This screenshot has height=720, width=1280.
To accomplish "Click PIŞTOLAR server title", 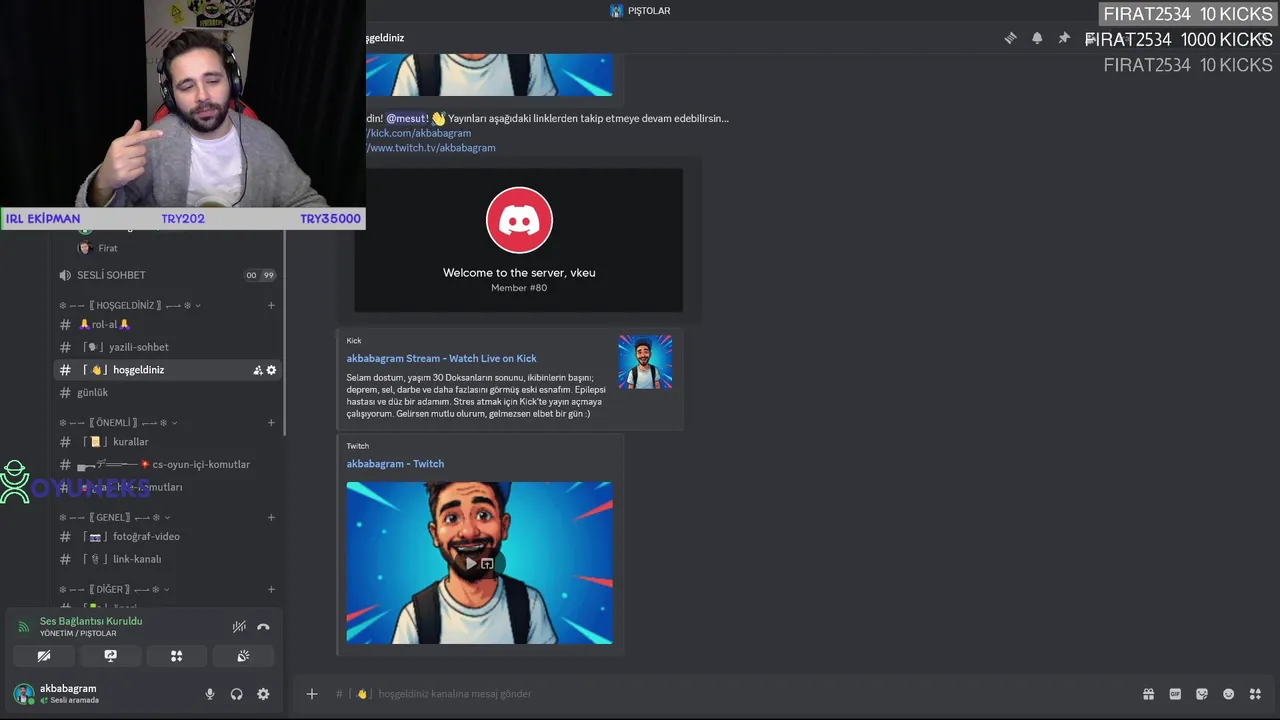I will [649, 11].
